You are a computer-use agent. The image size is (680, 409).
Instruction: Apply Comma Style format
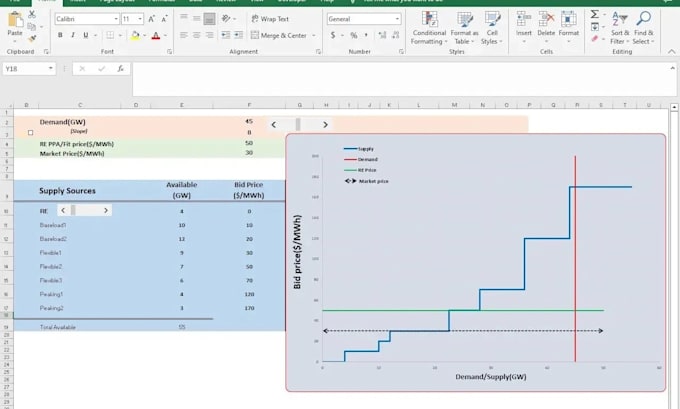point(366,35)
